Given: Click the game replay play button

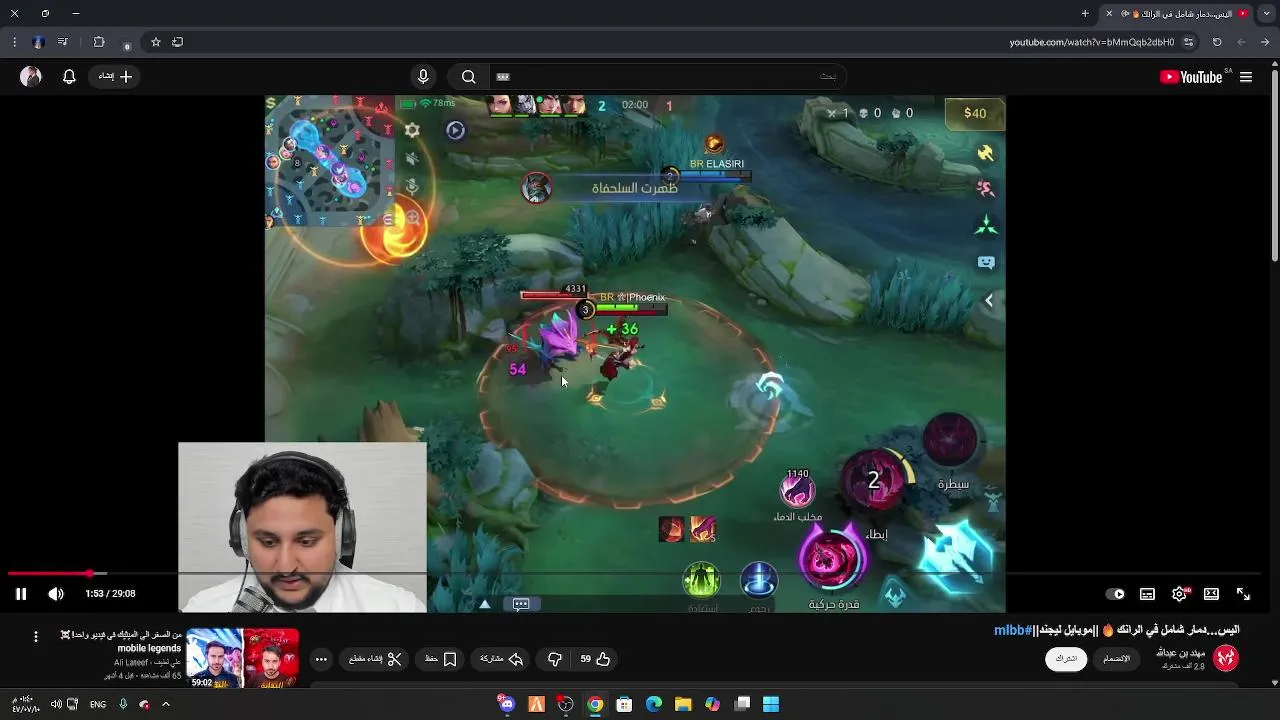Looking at the screenshot, I should [455, 130].
